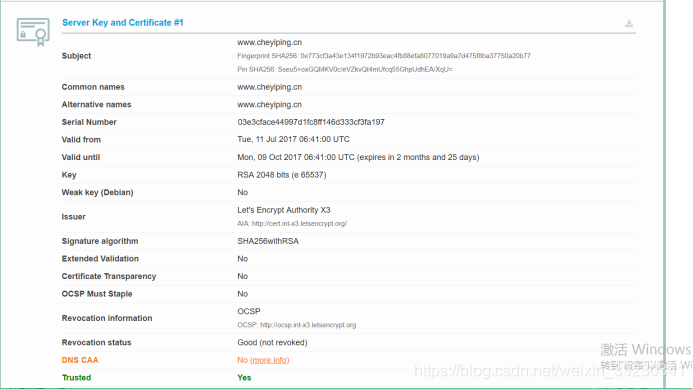Click 'Let's Encrypt Authority X3' issuer text
The image size is (693, 389).
(284, 210)
